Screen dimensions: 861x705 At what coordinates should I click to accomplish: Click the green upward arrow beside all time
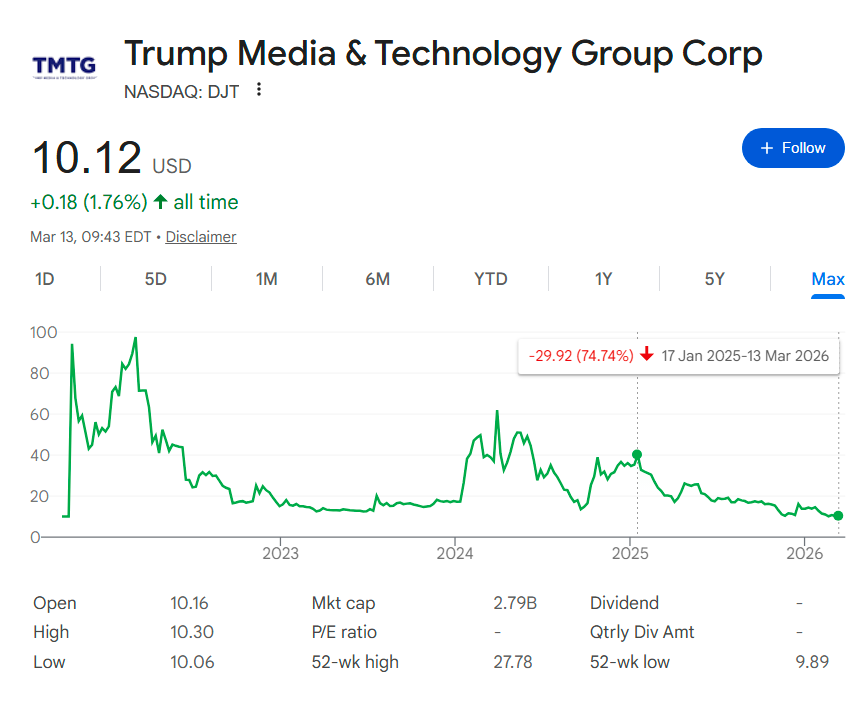(x=158, y=201)
